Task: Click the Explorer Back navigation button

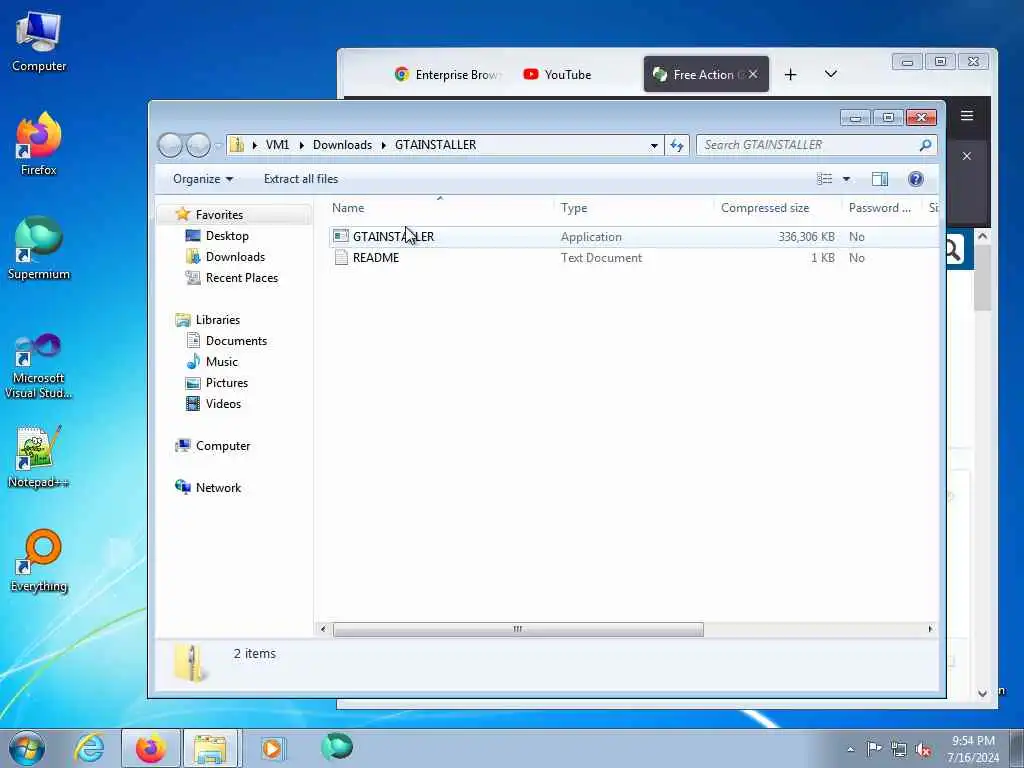Action: pos(170,145)
